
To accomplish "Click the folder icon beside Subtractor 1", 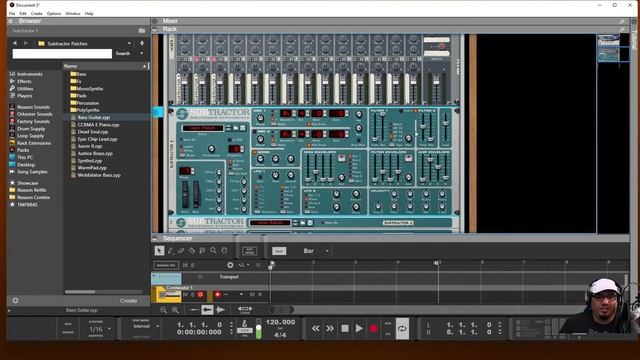I will click(142, 31).
